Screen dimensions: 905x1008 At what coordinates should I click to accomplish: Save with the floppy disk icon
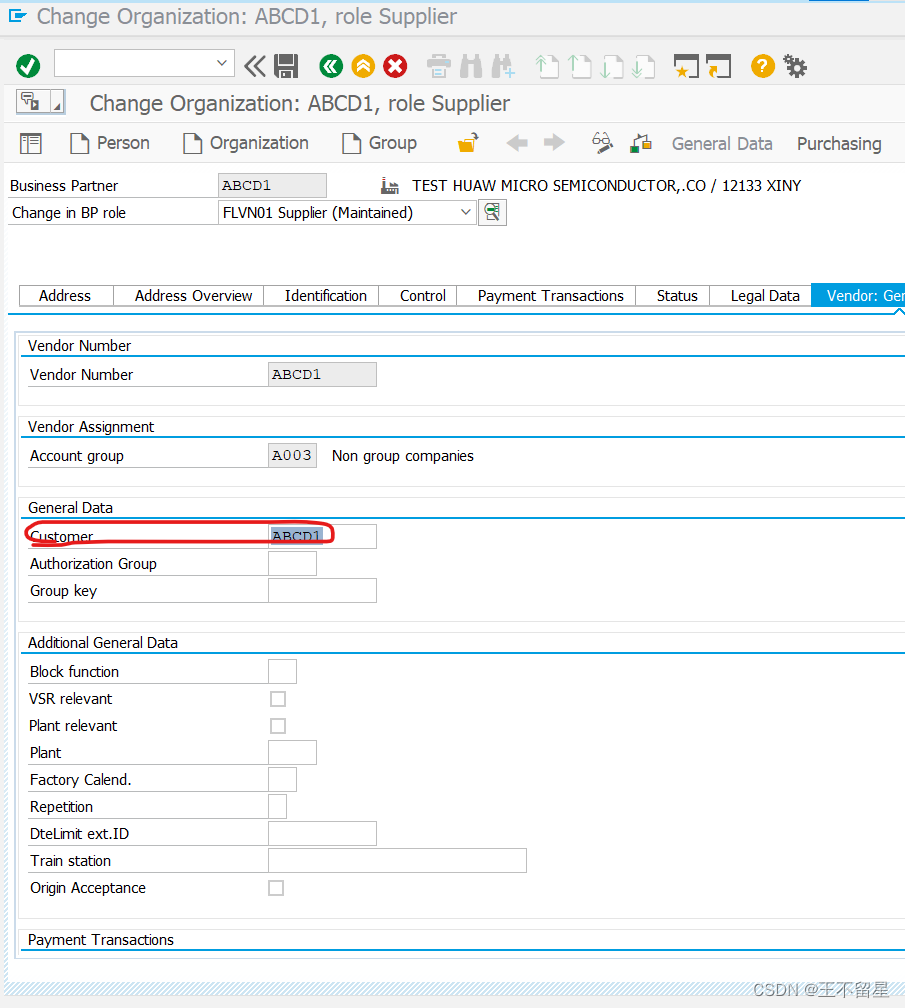[x=286, y=66]
